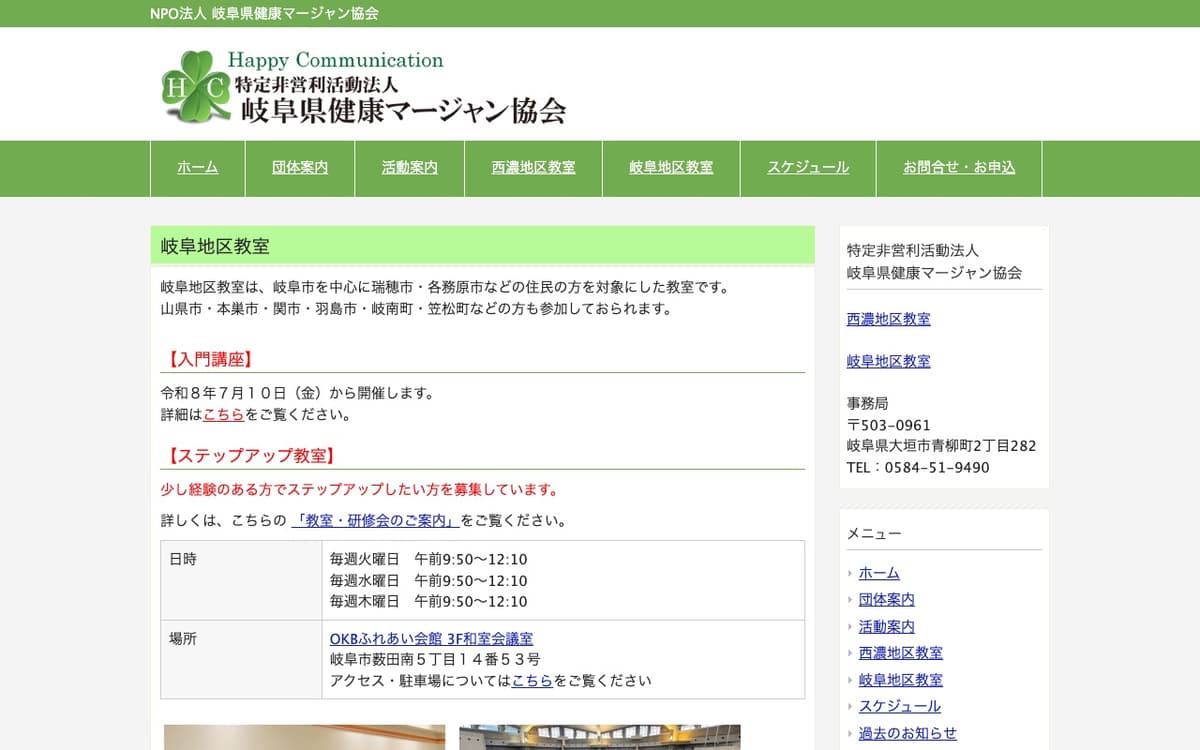1200x750 pixels.
Task: Click the 日時 table header cell
Action: pos(241,580)
